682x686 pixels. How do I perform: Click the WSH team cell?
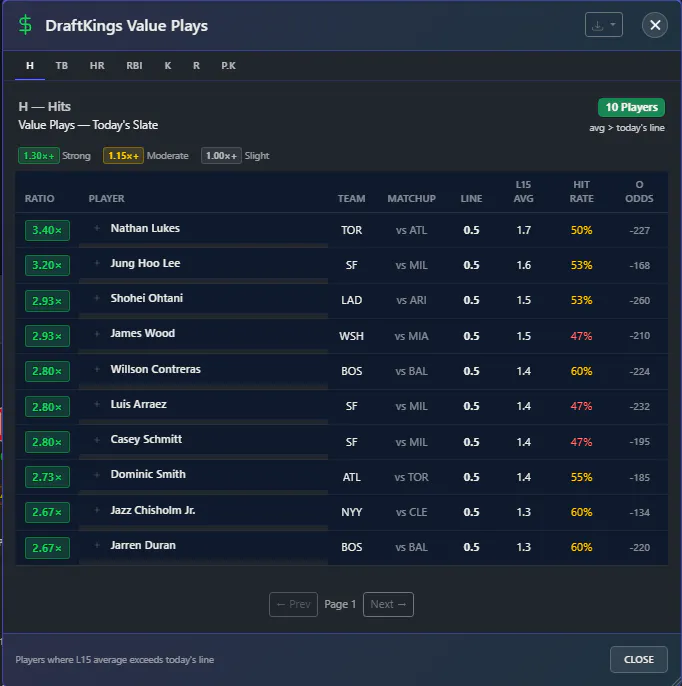click(x=351, y=336)
